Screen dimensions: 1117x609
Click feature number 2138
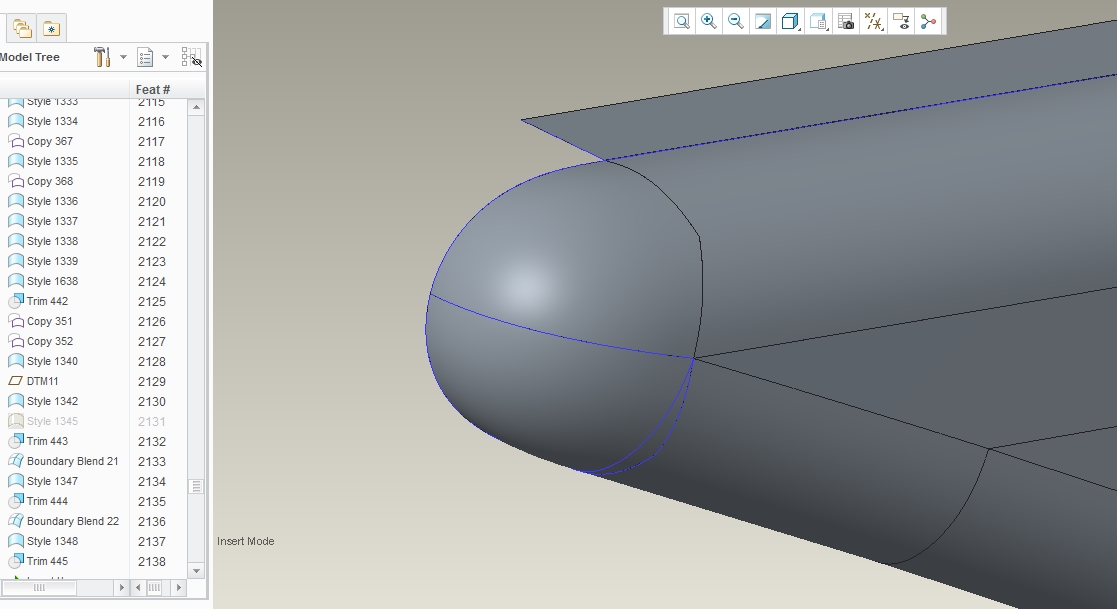coord(152,561)
